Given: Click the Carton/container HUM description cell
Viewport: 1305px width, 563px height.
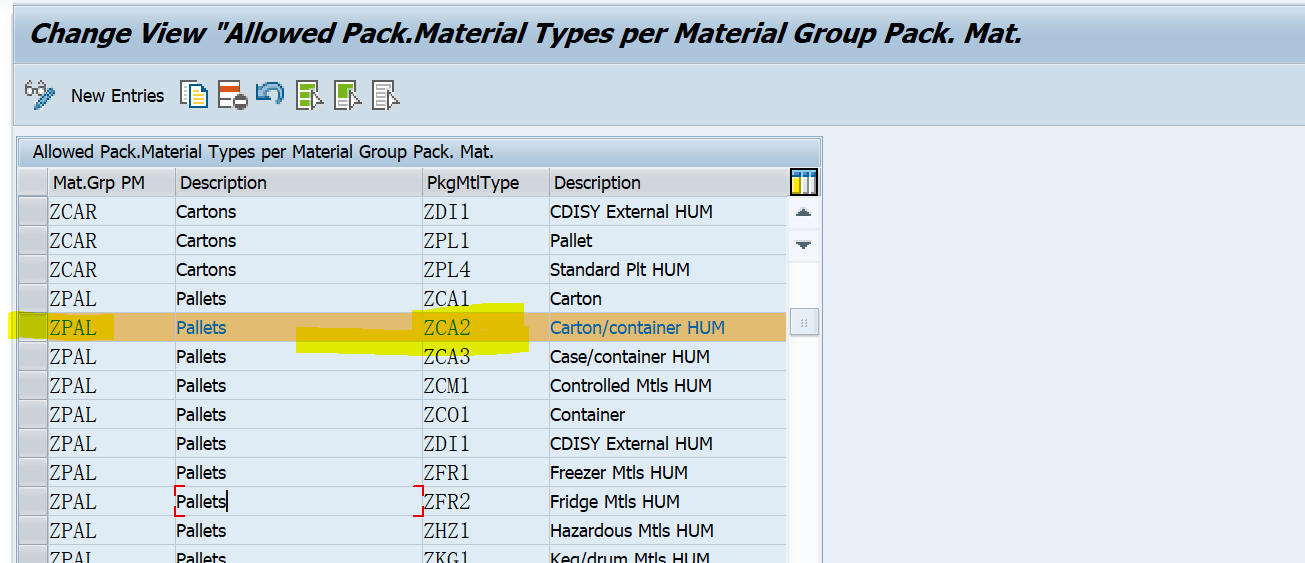Looking at the screenshot, I should point(668,328).
